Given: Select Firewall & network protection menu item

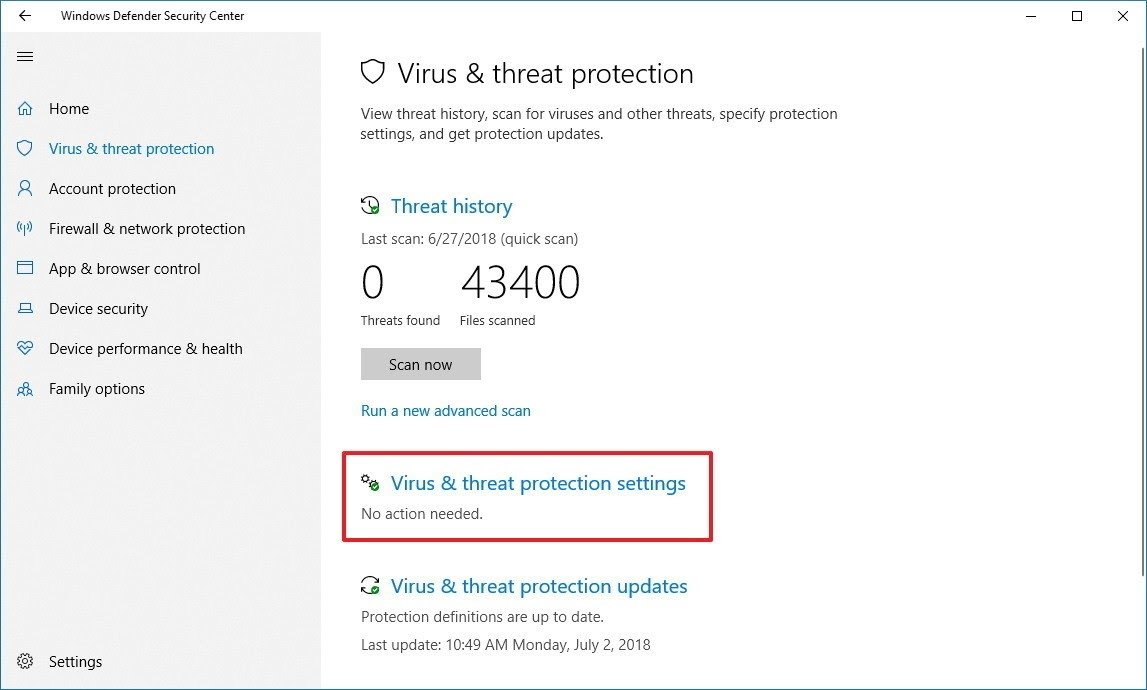Looking at the screenshot, I should (147, 228).
